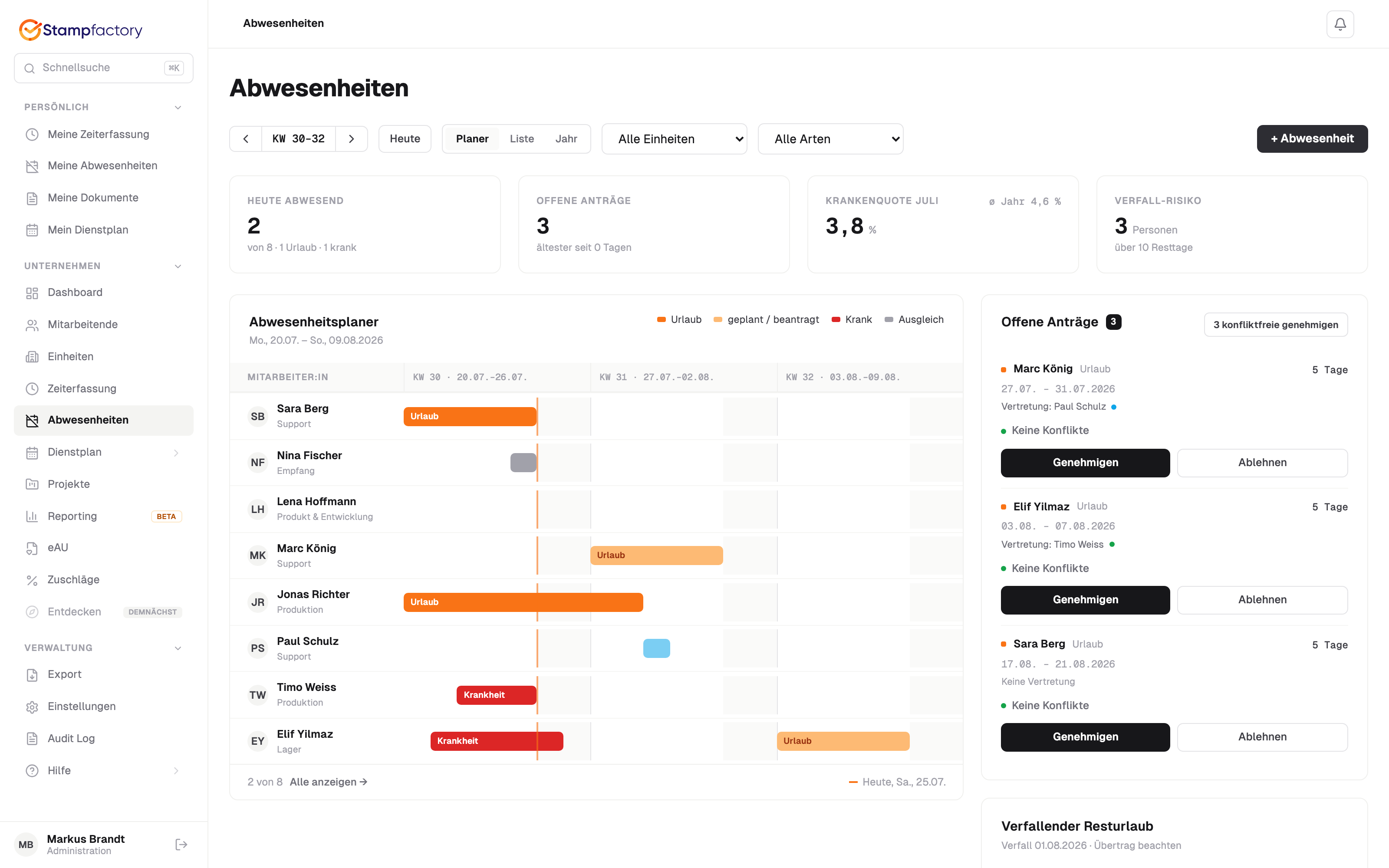Switch to Jahr view
The height and width of the screenshot is (868, 1389).
tap(566, 139)
